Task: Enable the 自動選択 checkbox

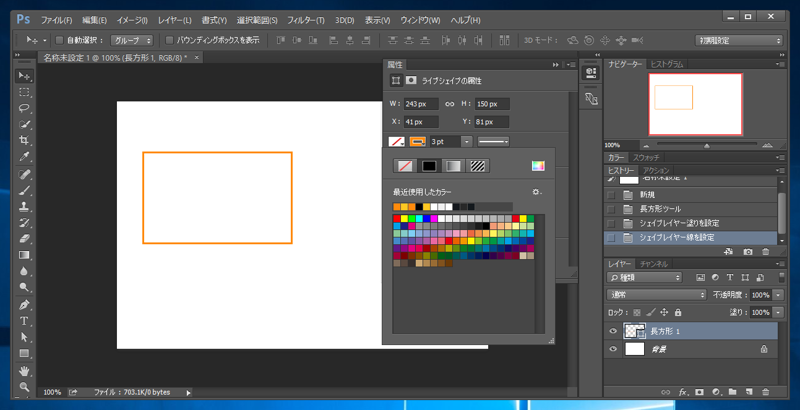Action: (x=59, y=40)
